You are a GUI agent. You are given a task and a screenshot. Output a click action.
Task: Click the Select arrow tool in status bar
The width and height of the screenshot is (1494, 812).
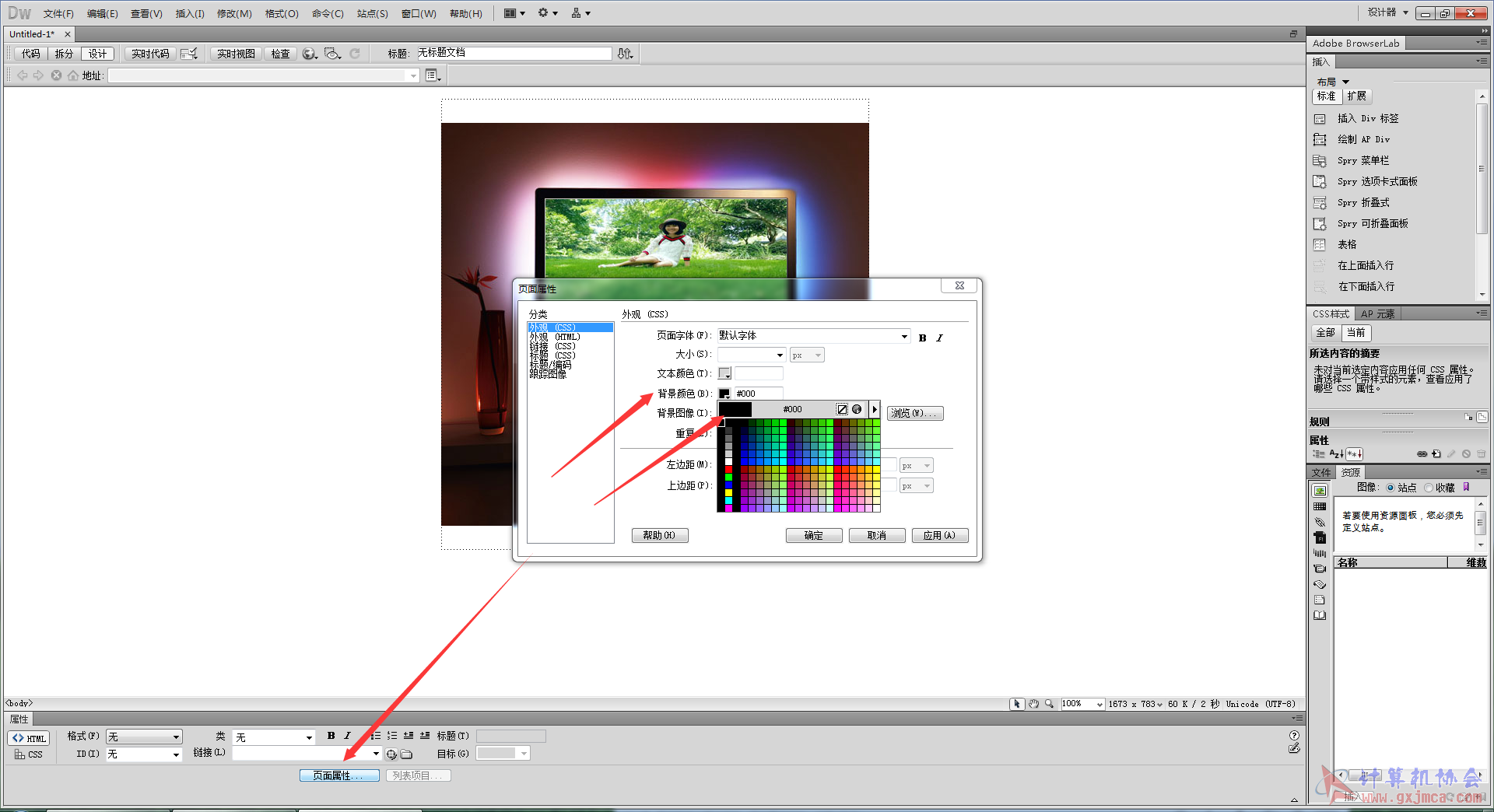(x=1017, y=704)
